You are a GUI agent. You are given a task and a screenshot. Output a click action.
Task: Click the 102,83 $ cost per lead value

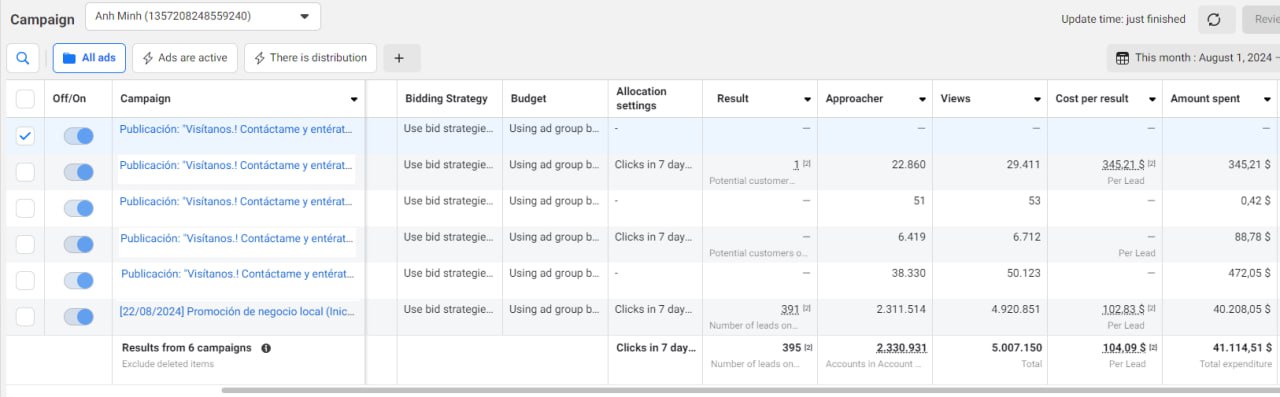[x=1123, y=310]
